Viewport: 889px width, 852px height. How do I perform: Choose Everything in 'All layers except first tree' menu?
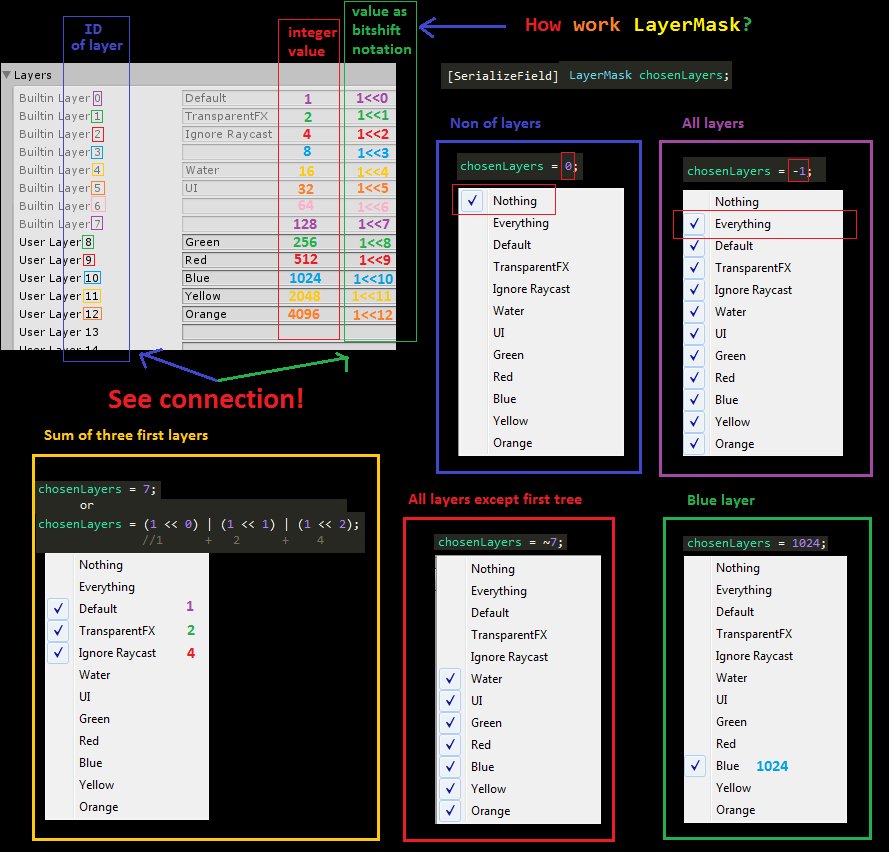pos(518,591)
